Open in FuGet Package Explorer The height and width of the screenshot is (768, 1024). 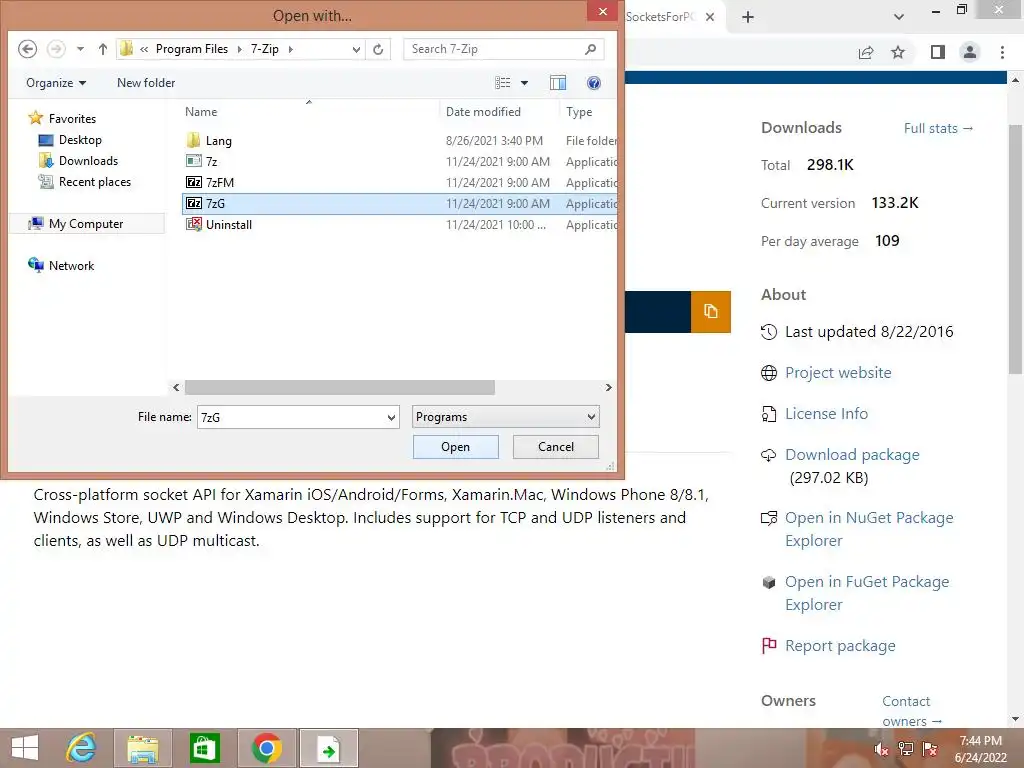pos(867,593)
